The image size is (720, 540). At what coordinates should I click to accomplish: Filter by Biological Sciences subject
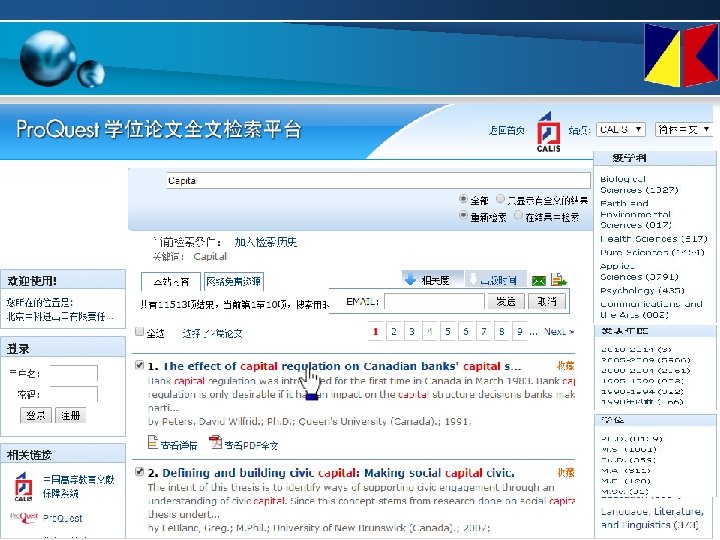tap(639, 184)
